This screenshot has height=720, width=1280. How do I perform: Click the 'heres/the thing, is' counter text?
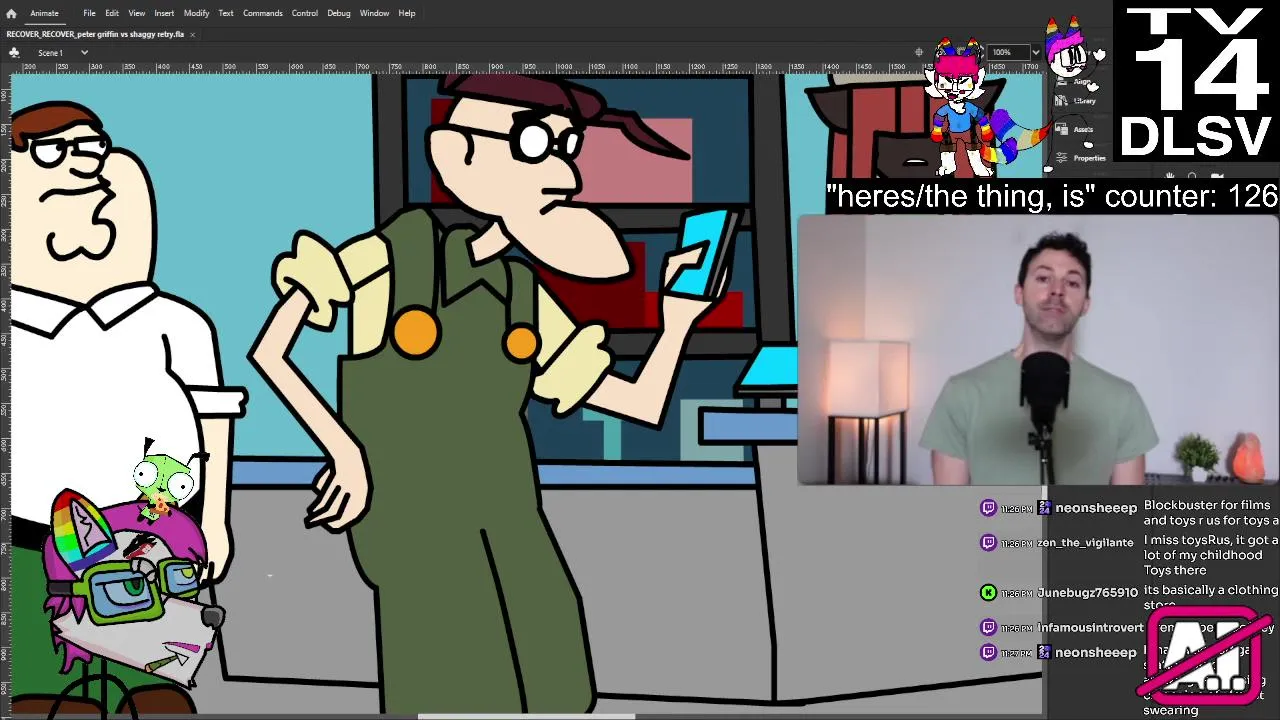pos(1052,197)
